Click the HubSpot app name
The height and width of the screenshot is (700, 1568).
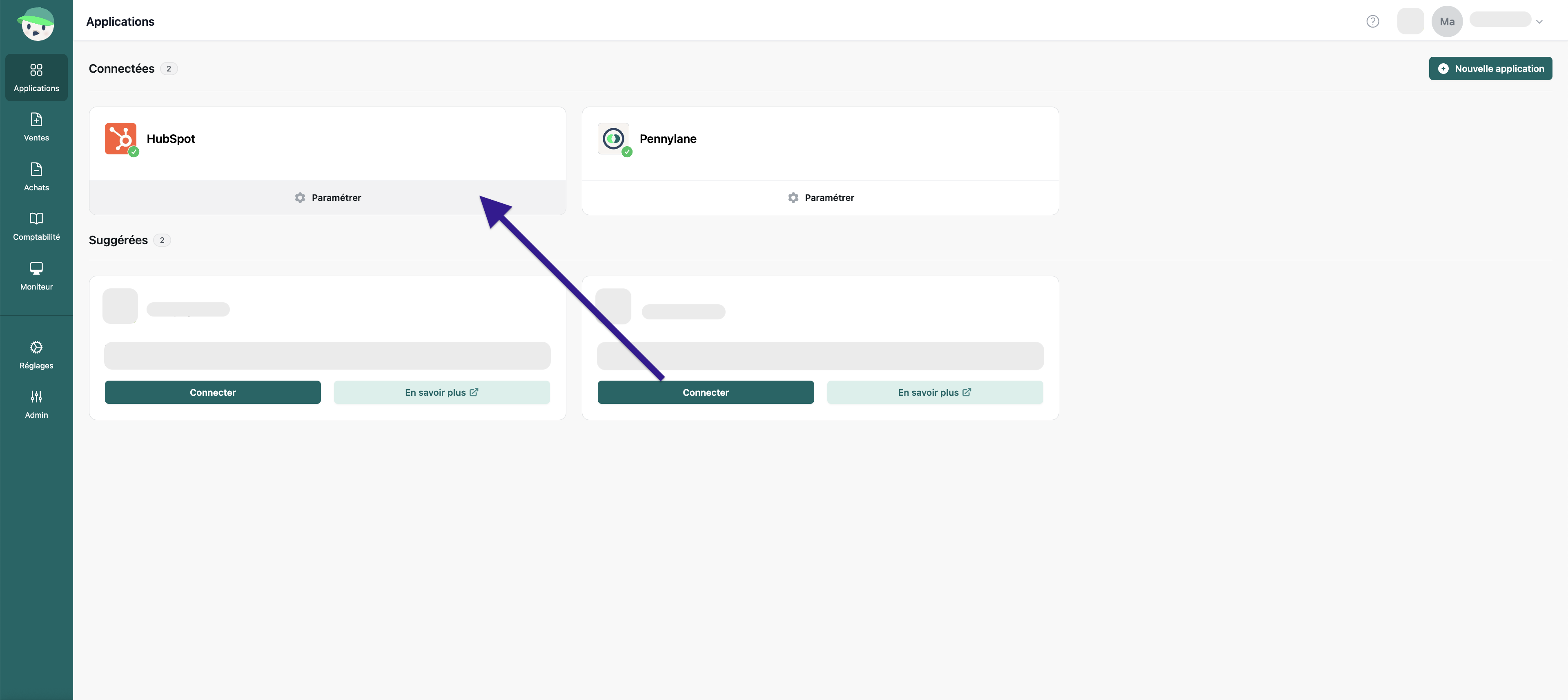pos(171,139)
